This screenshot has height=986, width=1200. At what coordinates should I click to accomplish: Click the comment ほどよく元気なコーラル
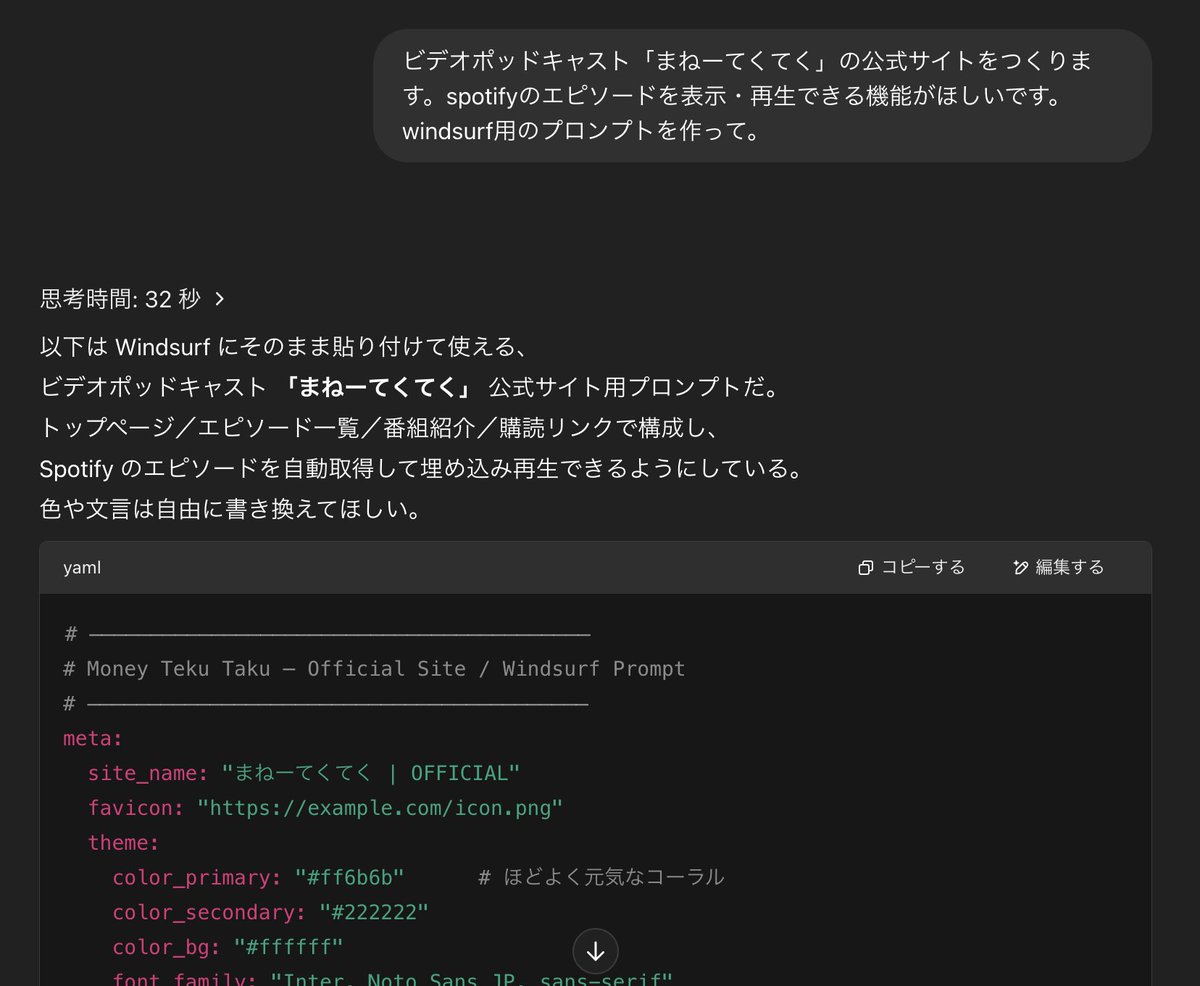click(601, 877)
